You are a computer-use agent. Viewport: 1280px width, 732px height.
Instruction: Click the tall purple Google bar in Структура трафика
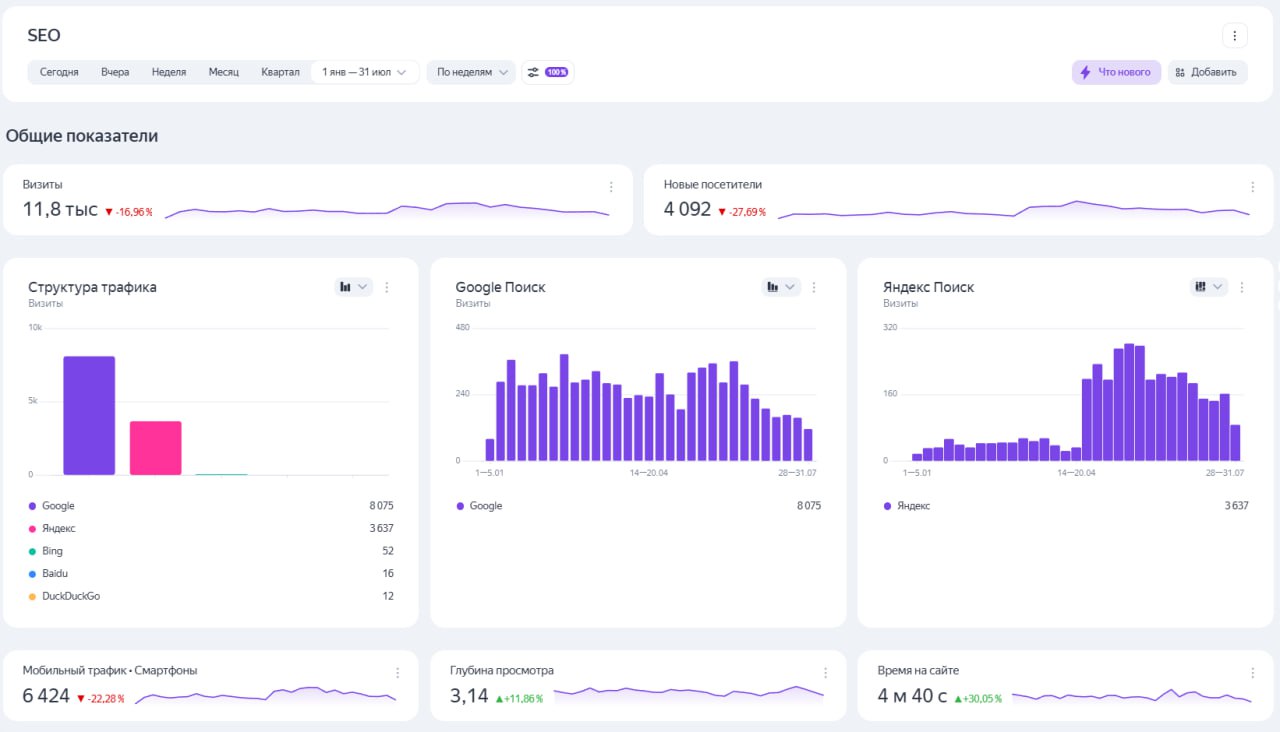89,415
